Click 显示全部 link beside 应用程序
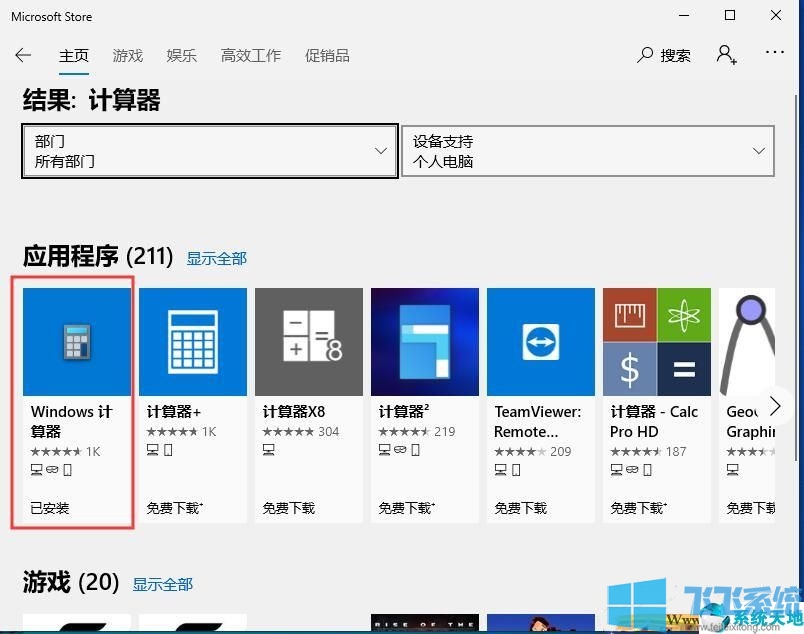The image size is (804, 634). point(217,258)
